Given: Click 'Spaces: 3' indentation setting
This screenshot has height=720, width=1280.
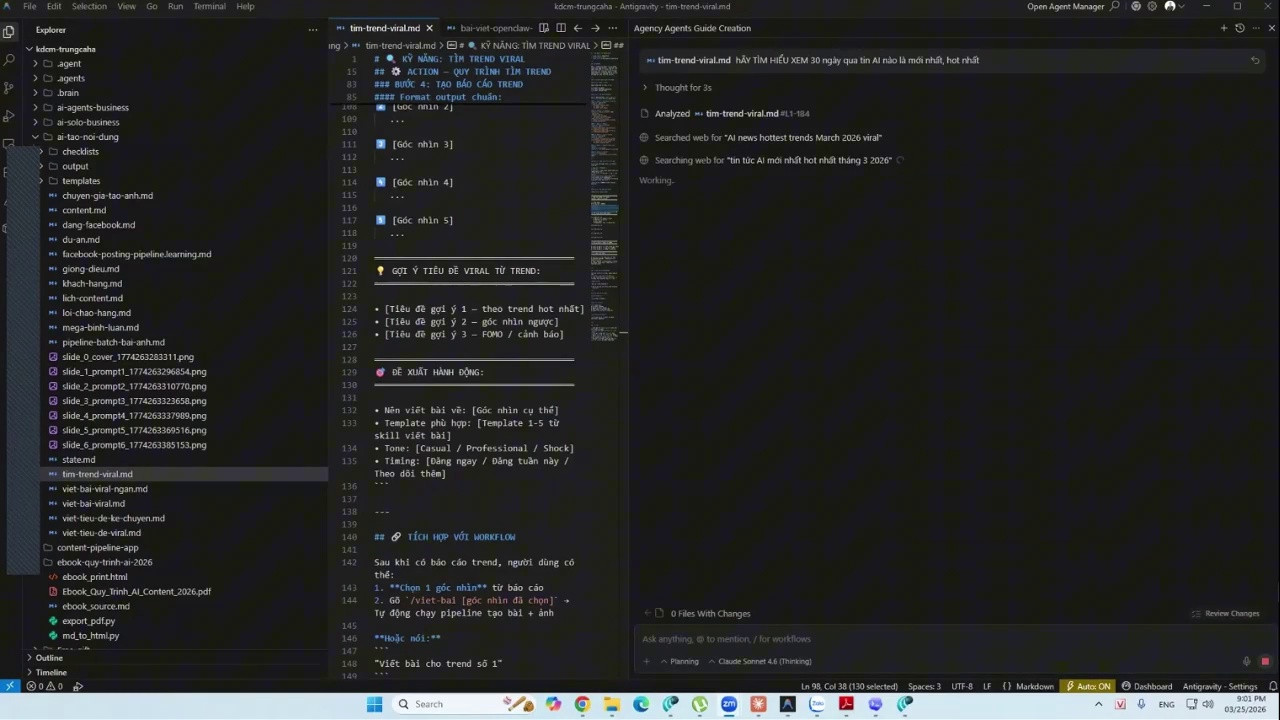Looking at the screenshot, I should [x=924, y=687].
